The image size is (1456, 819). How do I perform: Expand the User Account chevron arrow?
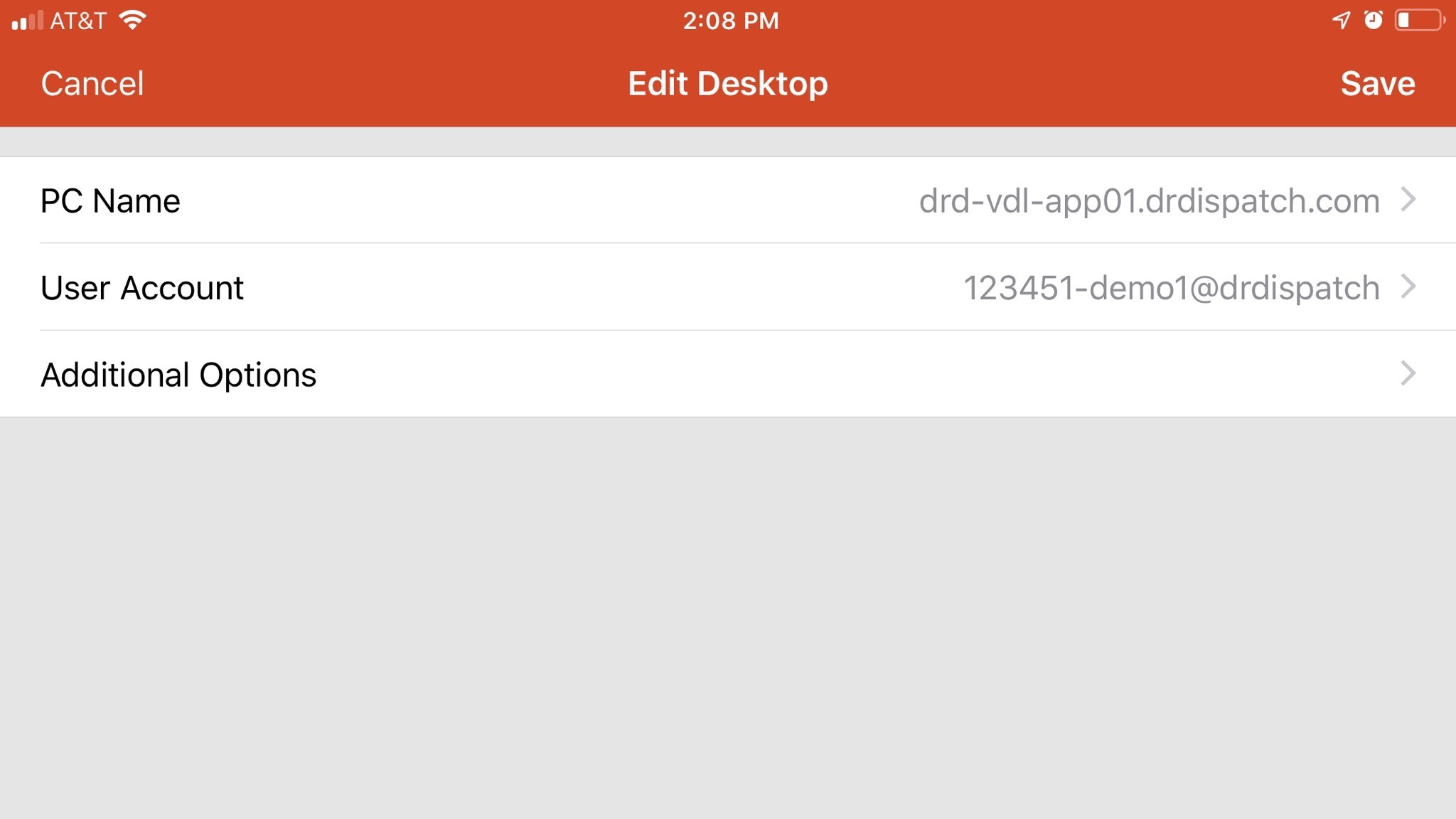(1408, 287)
